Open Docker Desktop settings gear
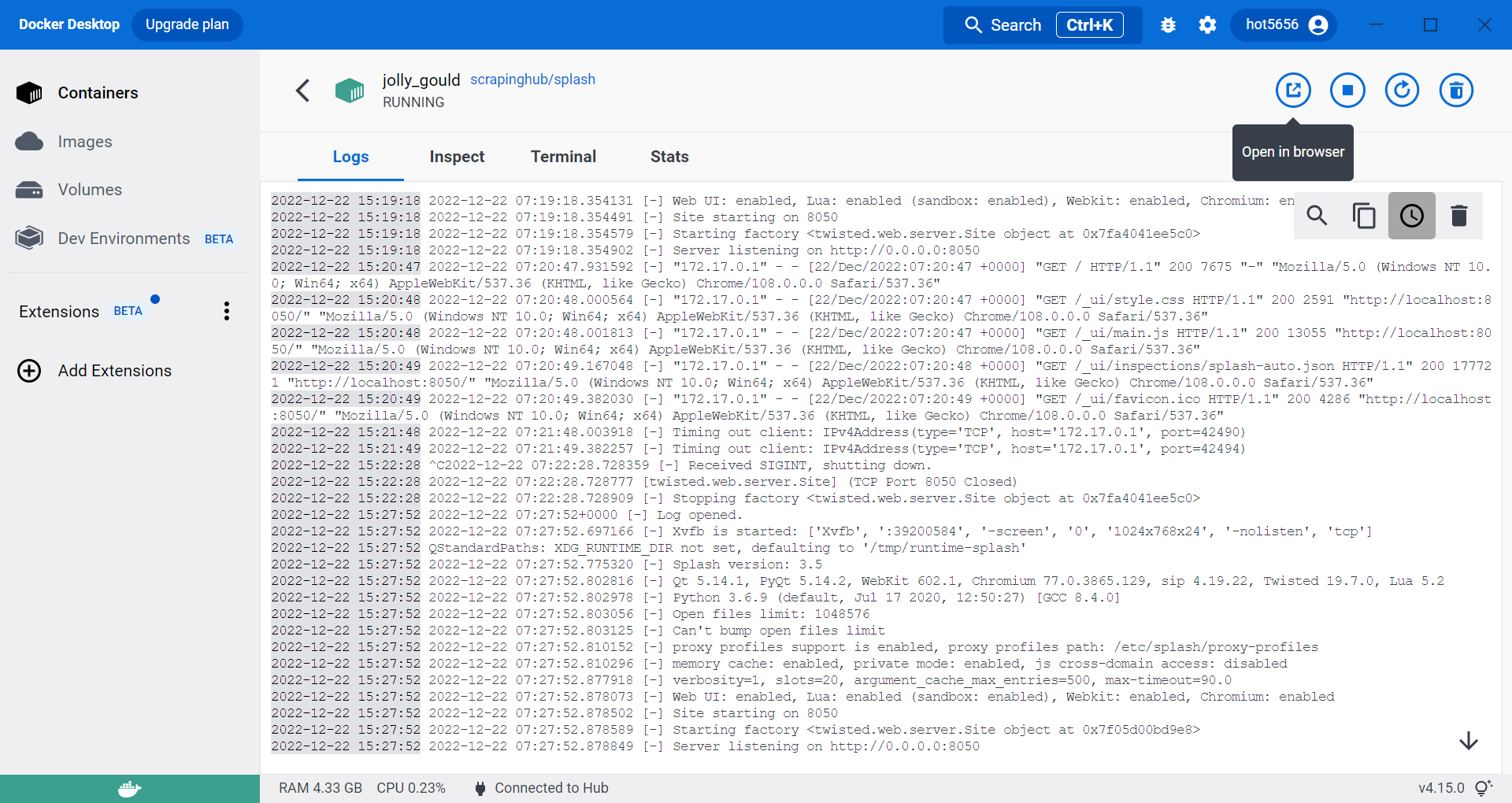Viewport: 1512px width, 803px height. tap(1207, 25)
